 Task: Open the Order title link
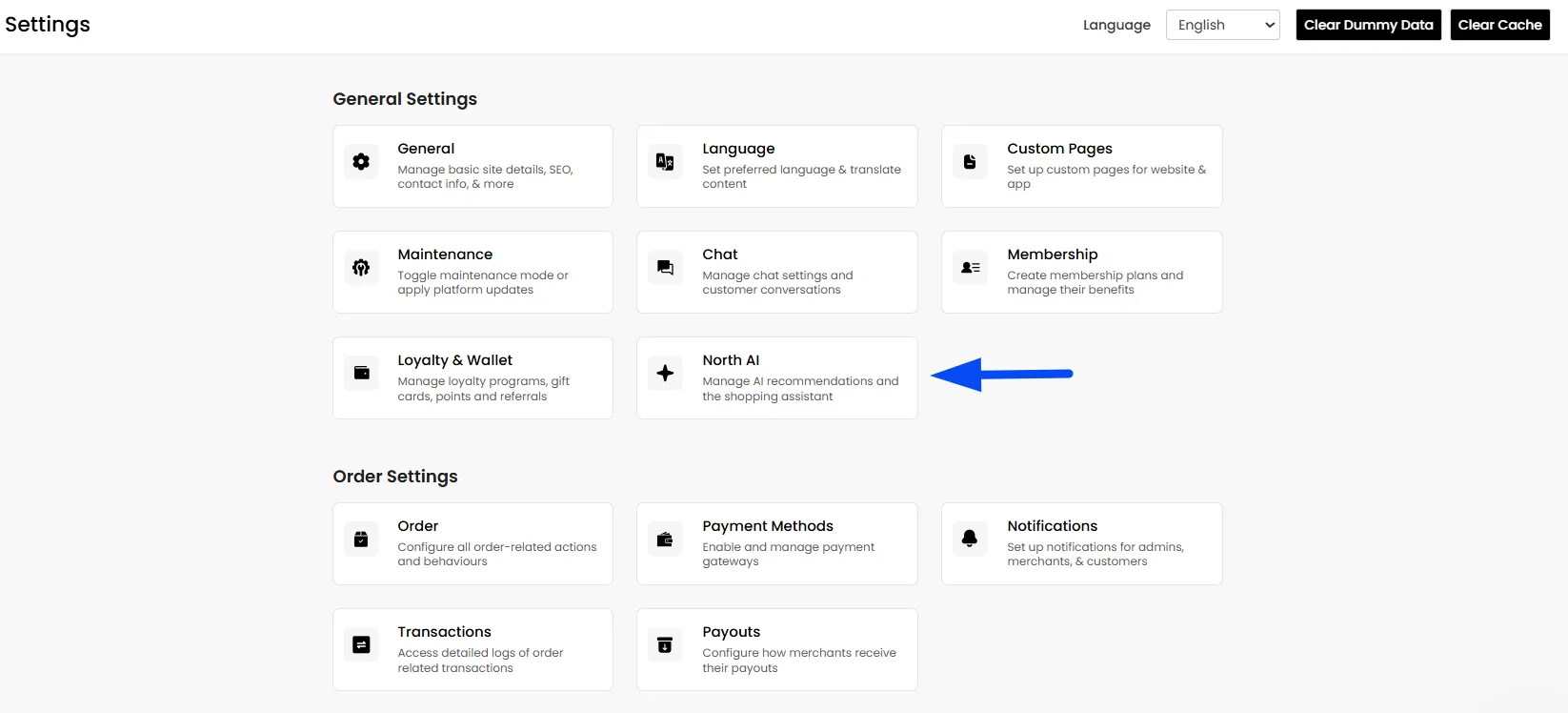click(418, 526)
